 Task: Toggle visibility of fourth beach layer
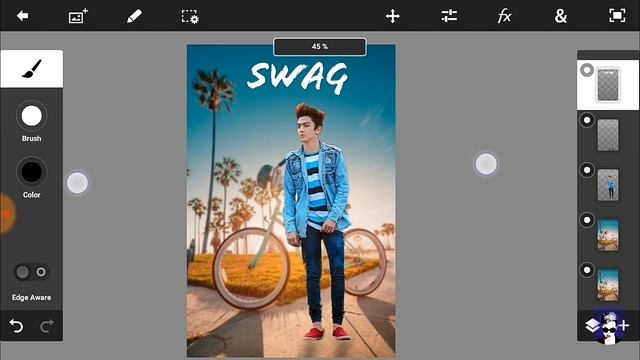(587, 220)
